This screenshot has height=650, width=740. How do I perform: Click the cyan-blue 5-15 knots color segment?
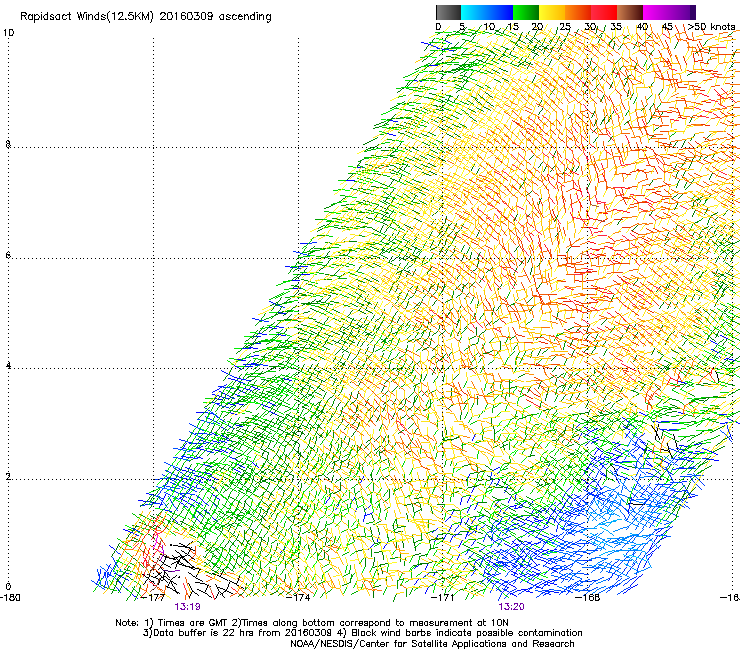pyautogui.click(x=487, y=12)
